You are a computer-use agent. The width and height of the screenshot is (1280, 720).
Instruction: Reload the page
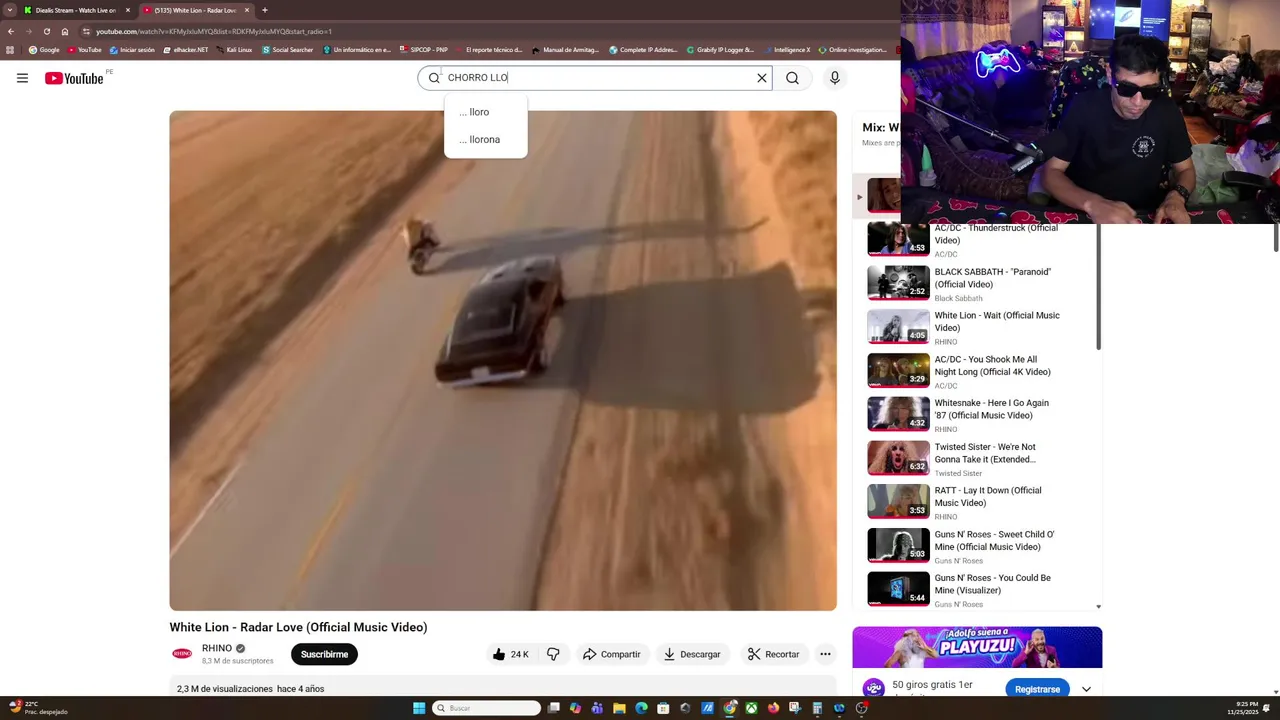click(x=46, y=31)
